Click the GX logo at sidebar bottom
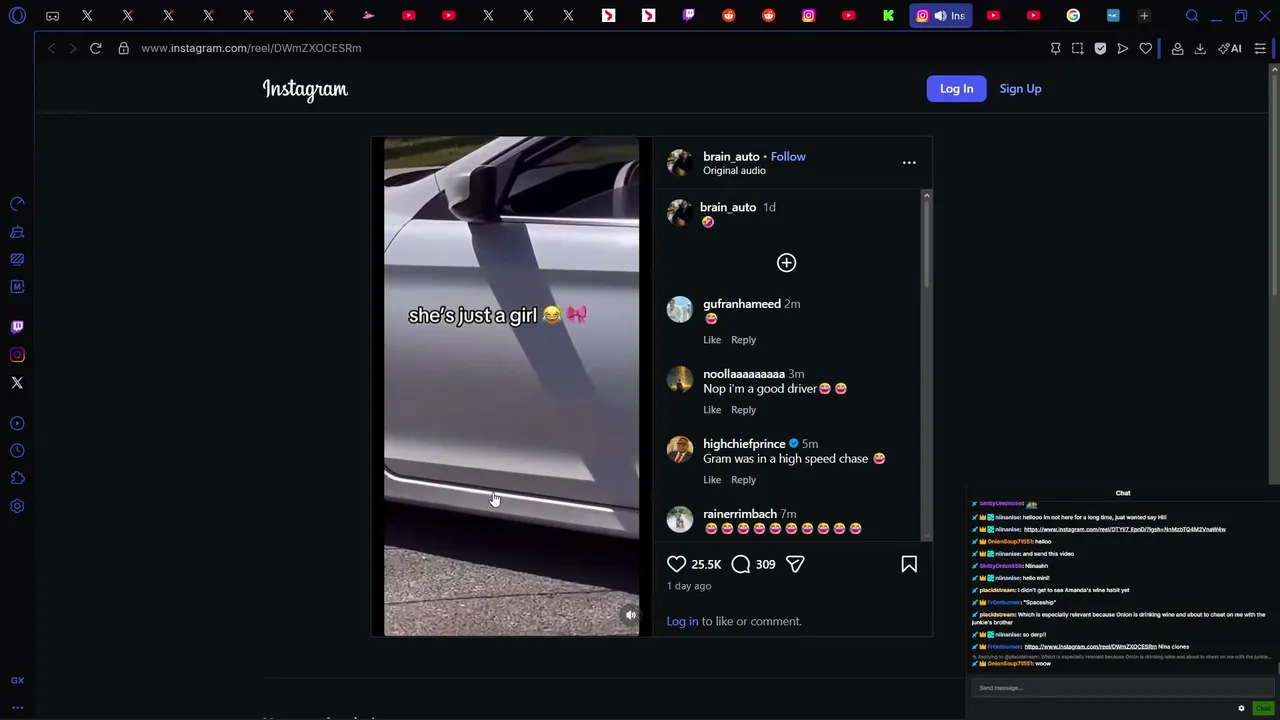Viewport: 1280px width, 720px height. click(17, 680)
